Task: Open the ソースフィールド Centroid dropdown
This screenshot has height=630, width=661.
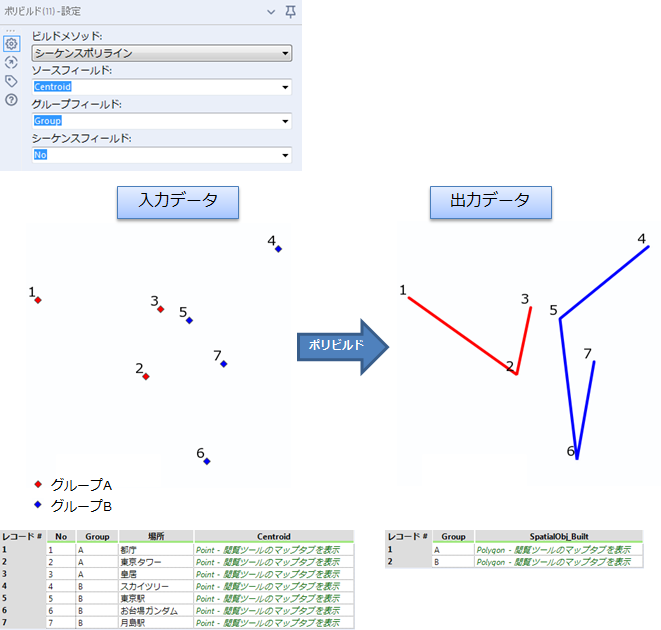Action: [162, 87]
